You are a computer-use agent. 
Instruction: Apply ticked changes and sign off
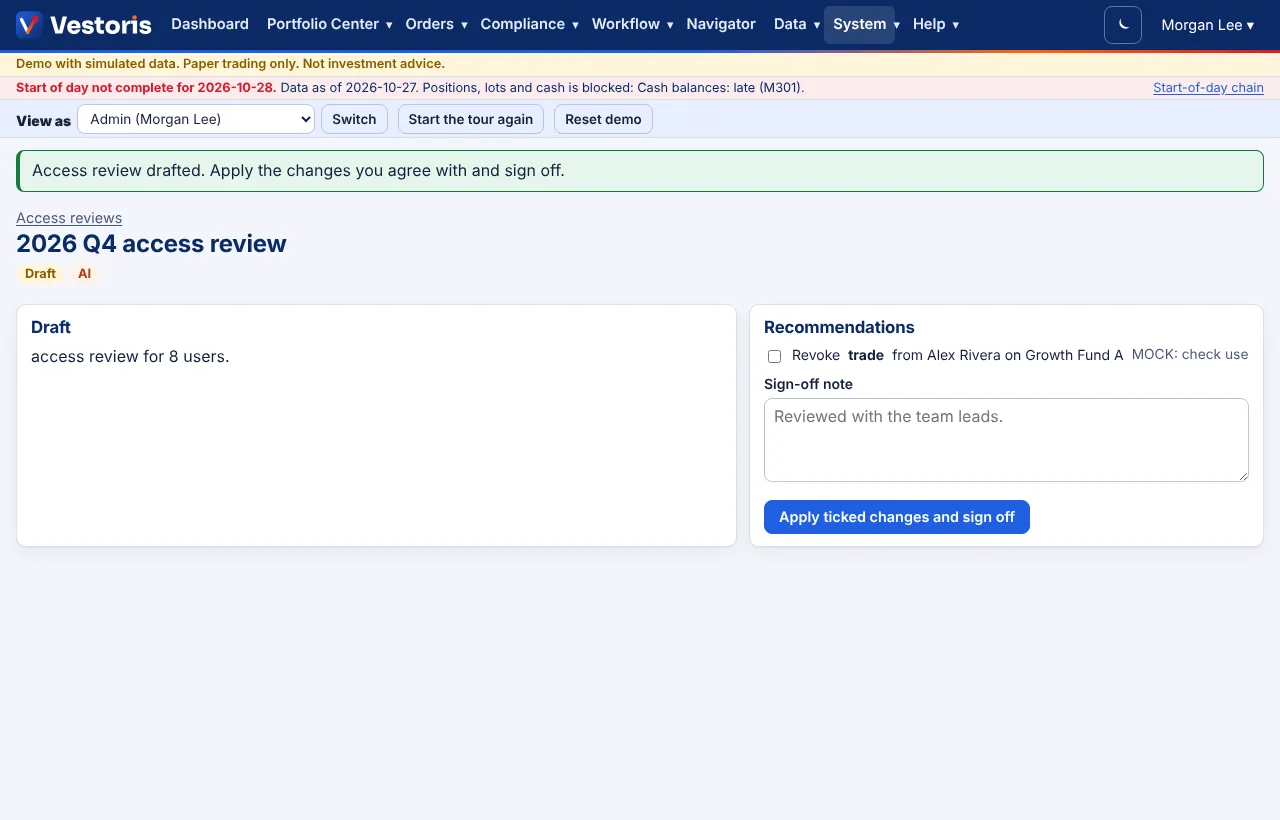pos(897,517)
